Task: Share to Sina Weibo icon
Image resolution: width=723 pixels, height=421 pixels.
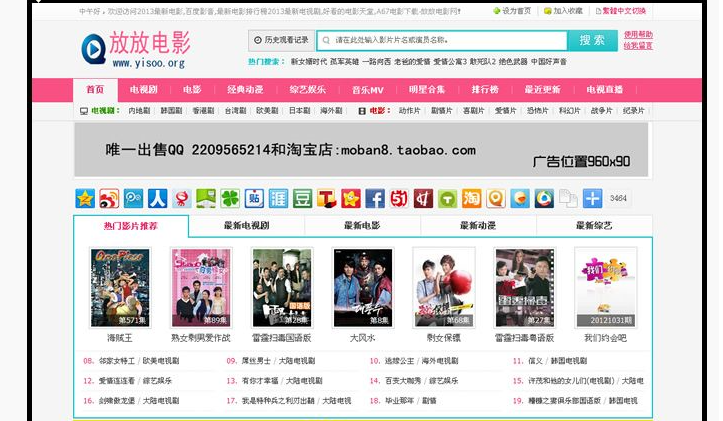Action: (109, 198)
